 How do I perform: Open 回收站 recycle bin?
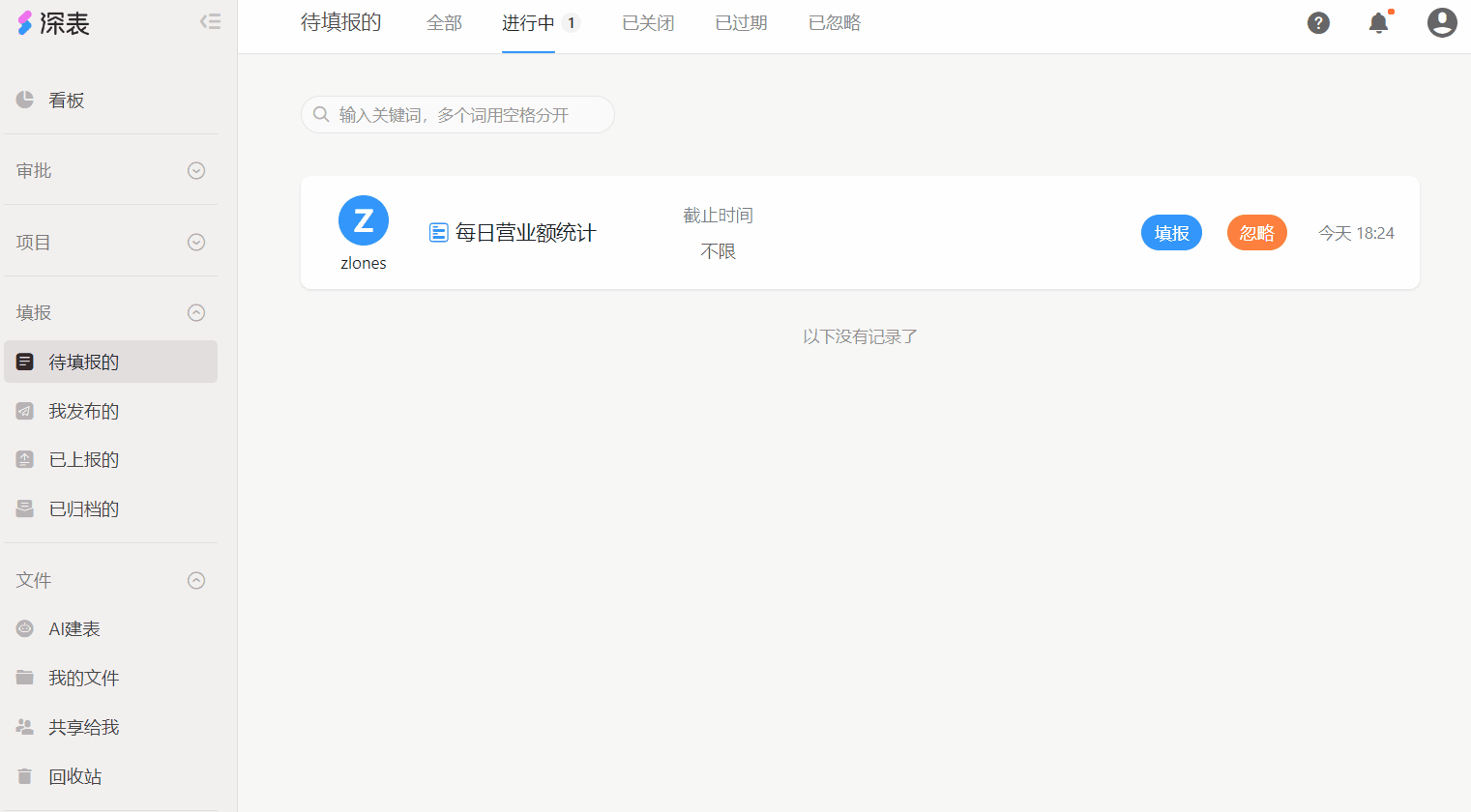click(74, 776)
